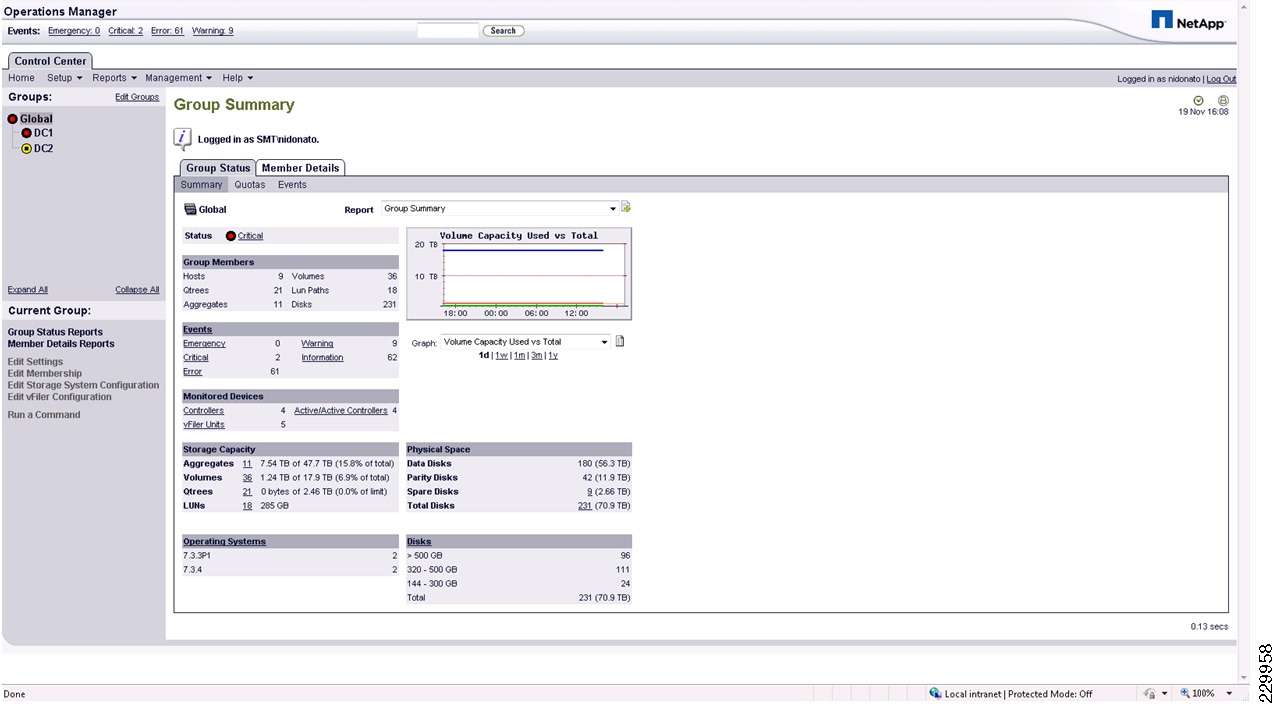The width and height of the screenshot is (1274, 704).
Task: Click the add report icon beside Report dropdown
Action: tap(626, 208)
